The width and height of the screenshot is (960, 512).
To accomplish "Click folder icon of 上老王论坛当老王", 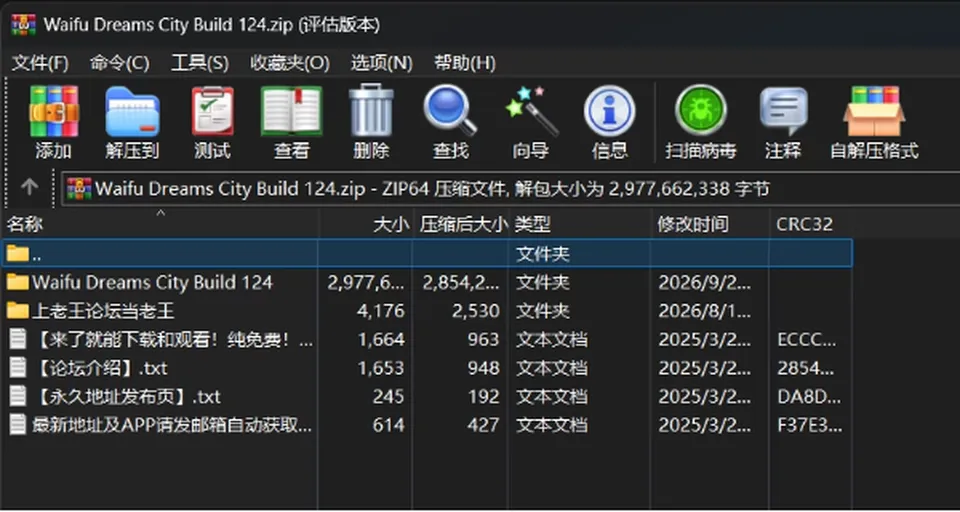I will tap(18, 311).
